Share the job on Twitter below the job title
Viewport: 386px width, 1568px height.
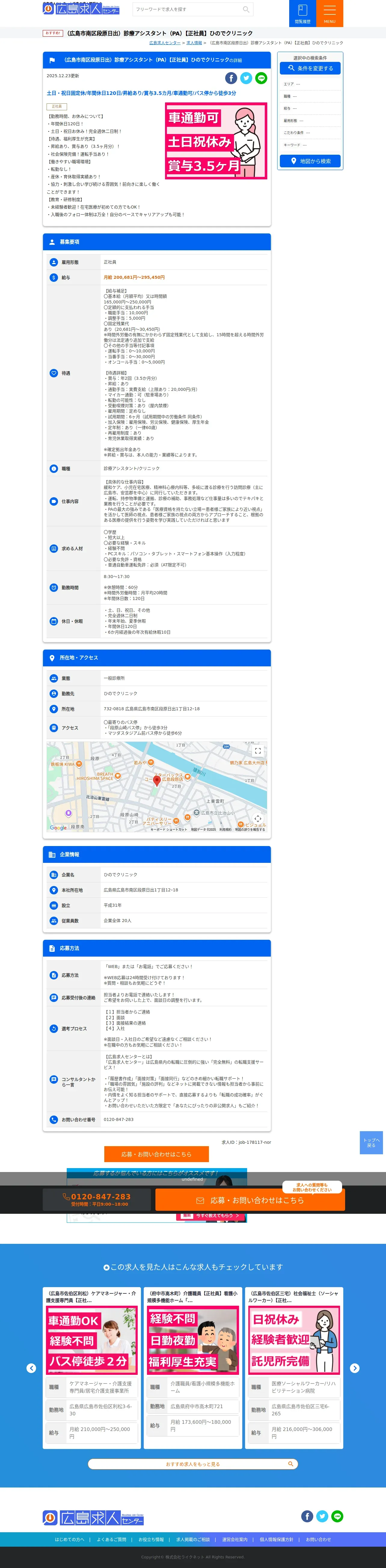(x=246, y=78)
